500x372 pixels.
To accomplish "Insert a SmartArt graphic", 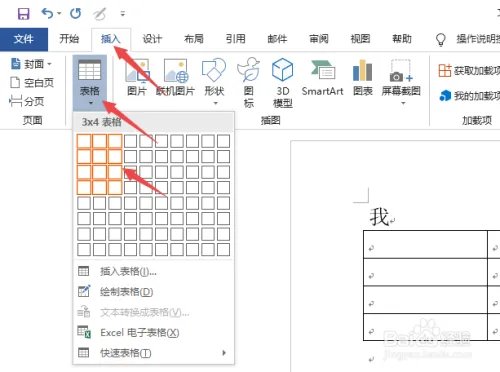I will click(322, 78).
